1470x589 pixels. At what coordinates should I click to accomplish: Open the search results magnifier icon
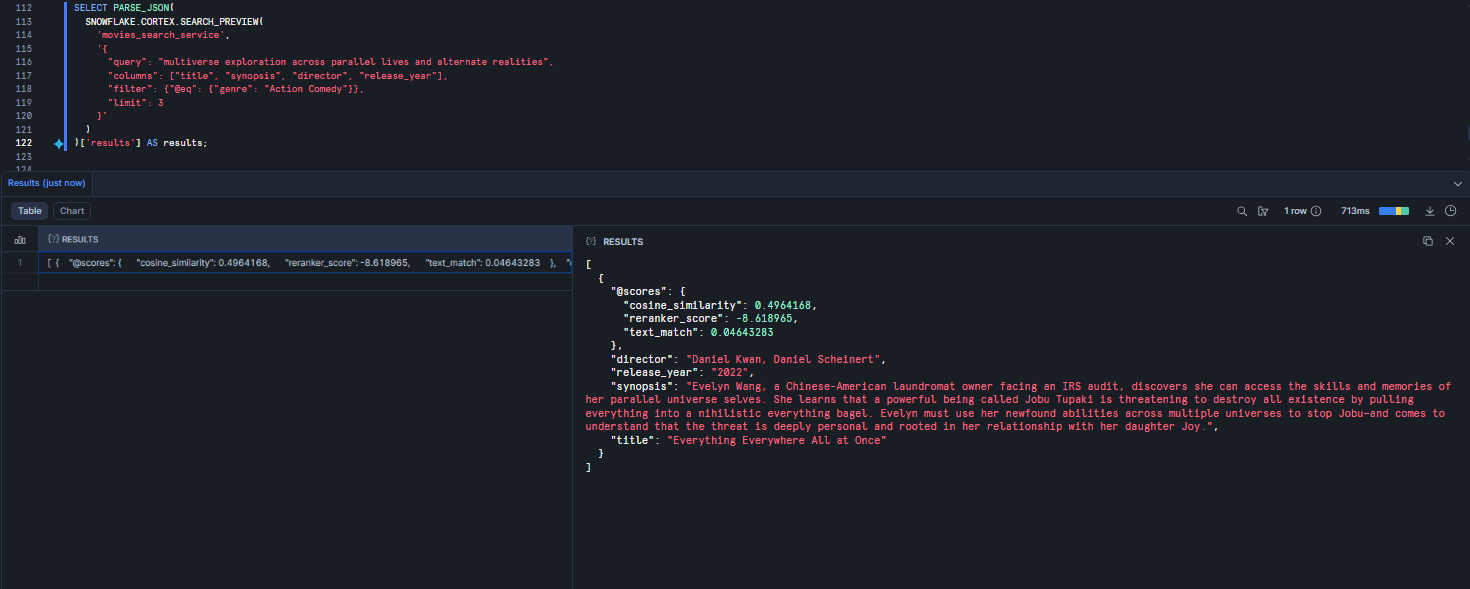1242,211
